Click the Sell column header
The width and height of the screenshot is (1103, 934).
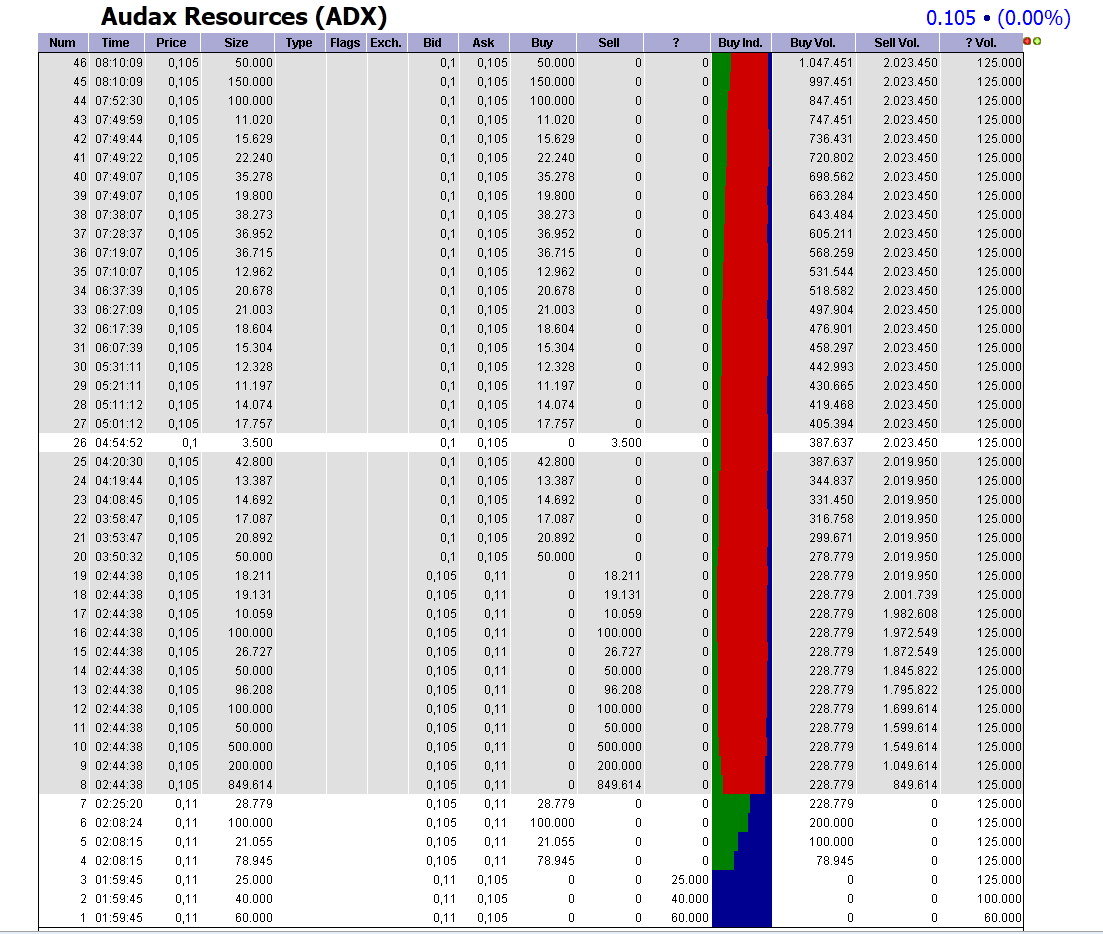[610, 42]
